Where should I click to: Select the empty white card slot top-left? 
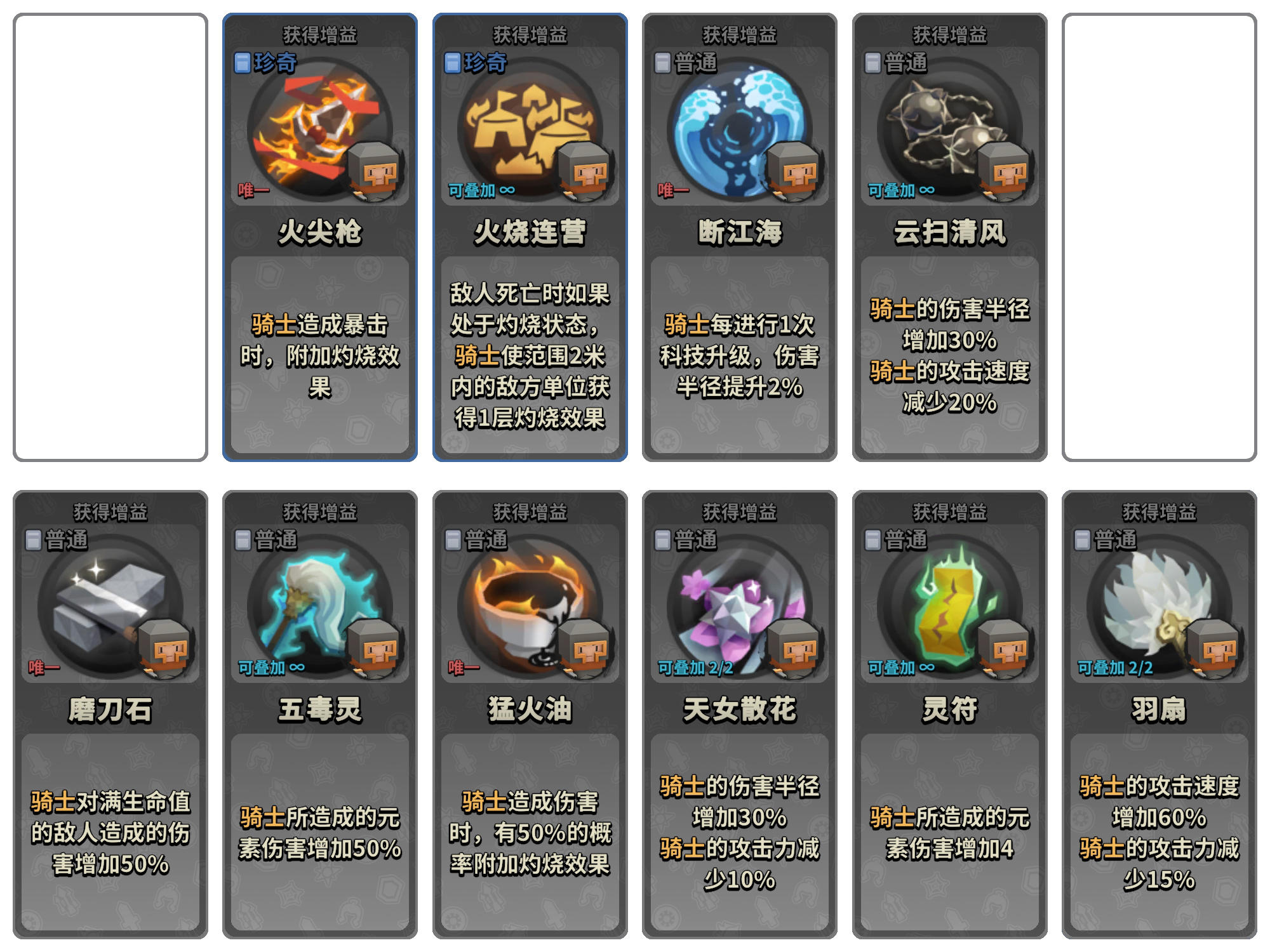click(x=110, y=237)
